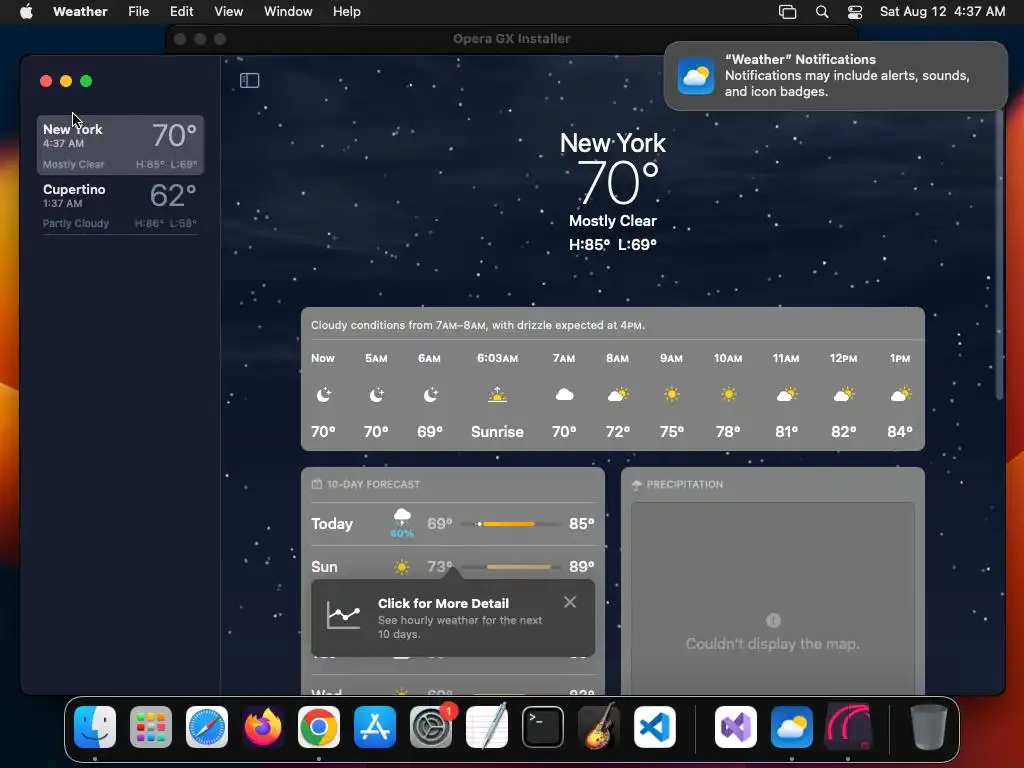Open the Edit menu
1024x768 pixels.
pos(182,12)
